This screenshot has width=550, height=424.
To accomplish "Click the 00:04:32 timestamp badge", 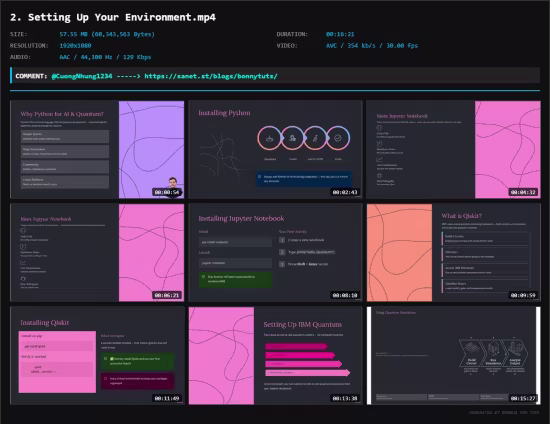I will (523, 192).
